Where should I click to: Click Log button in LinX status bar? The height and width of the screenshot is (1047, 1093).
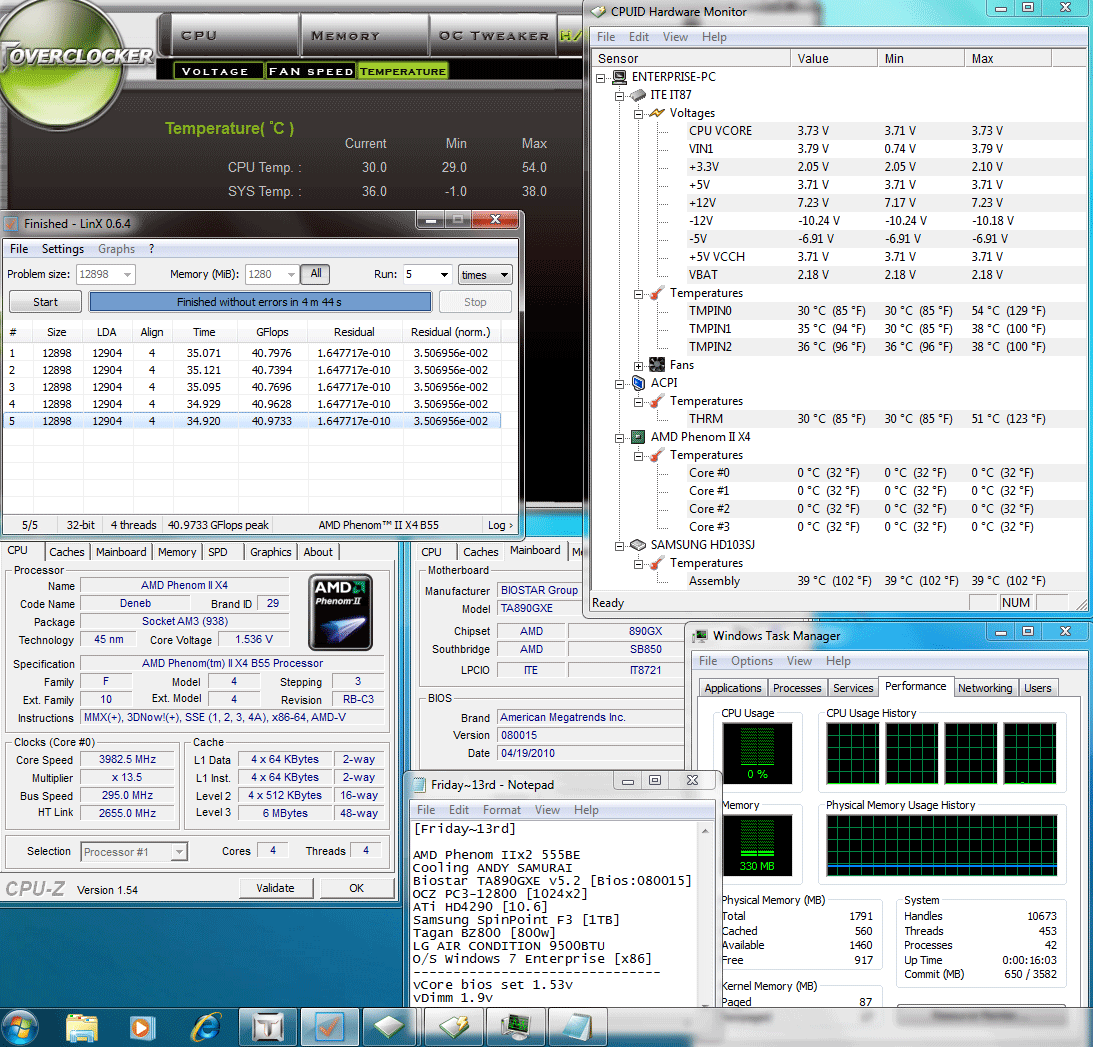(500, 525)
